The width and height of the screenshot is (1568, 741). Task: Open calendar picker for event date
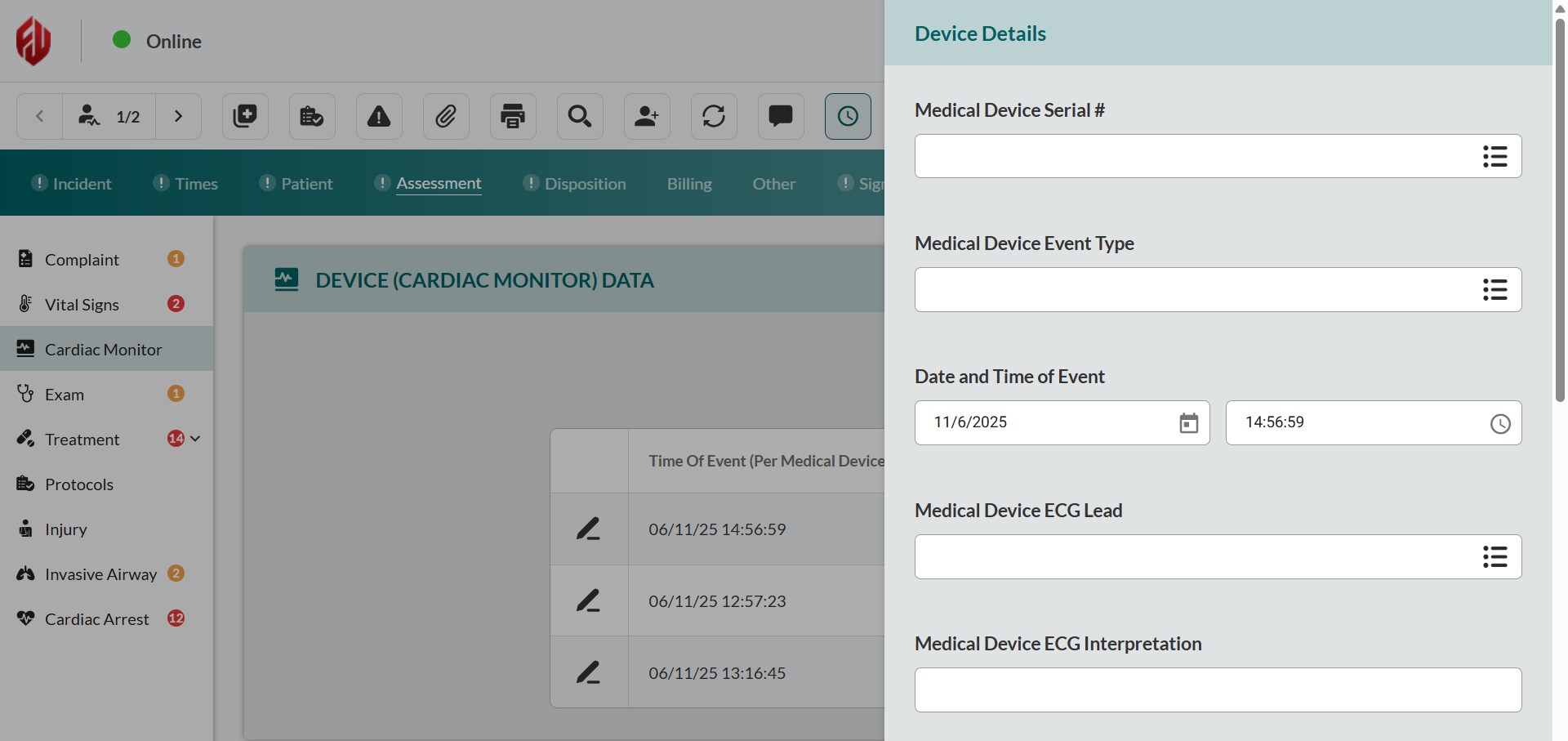coord(1188,423)
